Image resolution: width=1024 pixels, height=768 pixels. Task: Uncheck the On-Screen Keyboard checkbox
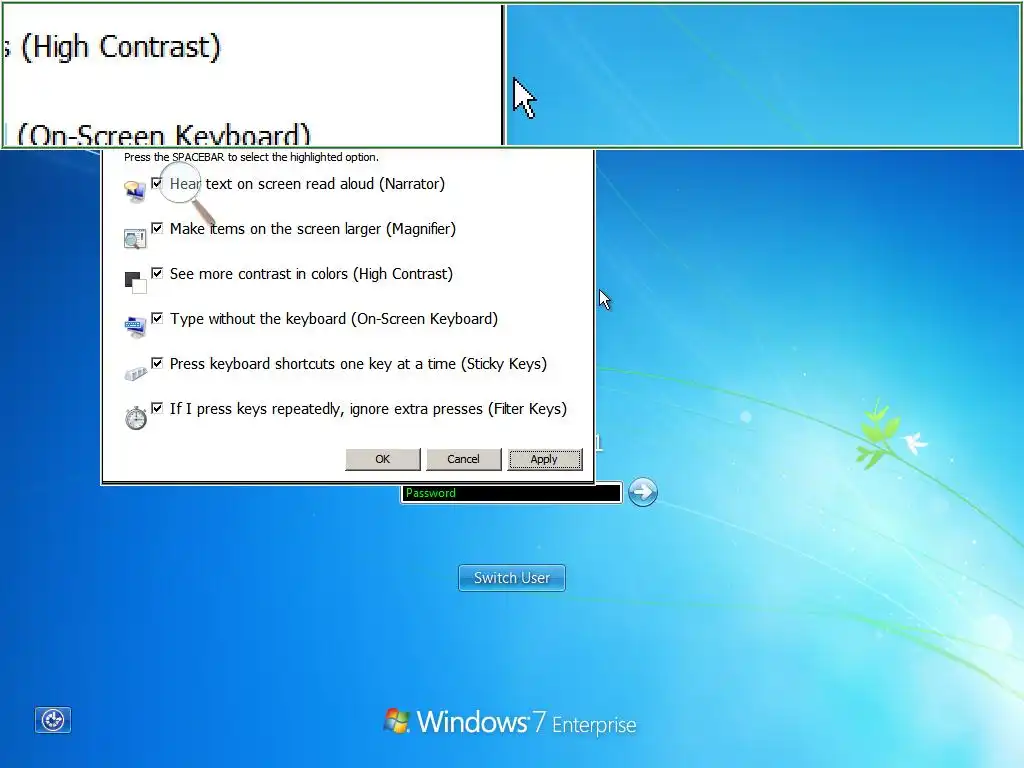[x=157, y=318]
